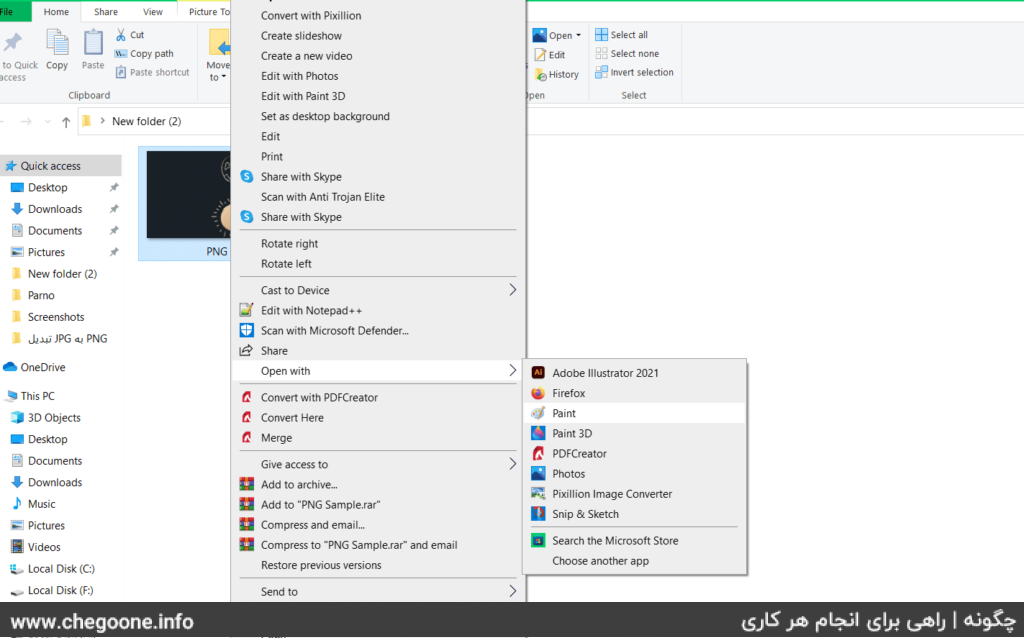Open Local Disk (F:) in sidebar

61,590
